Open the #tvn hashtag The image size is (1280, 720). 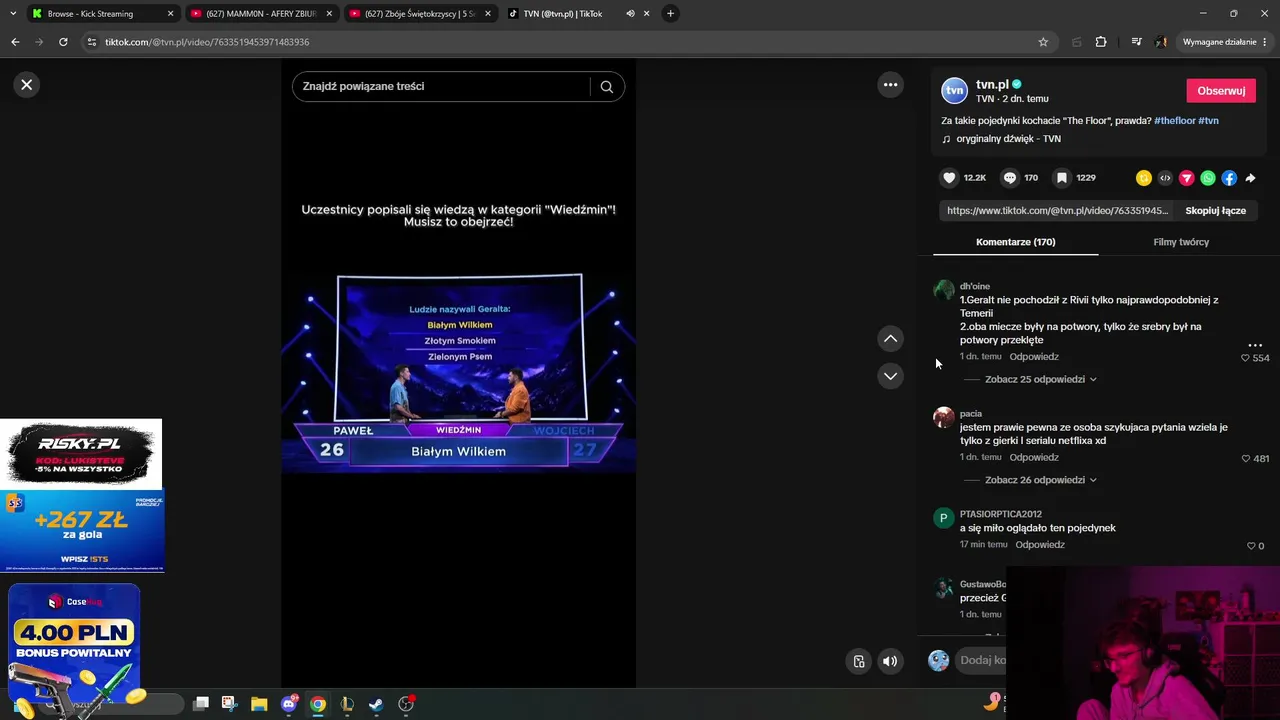[1208, 121]
